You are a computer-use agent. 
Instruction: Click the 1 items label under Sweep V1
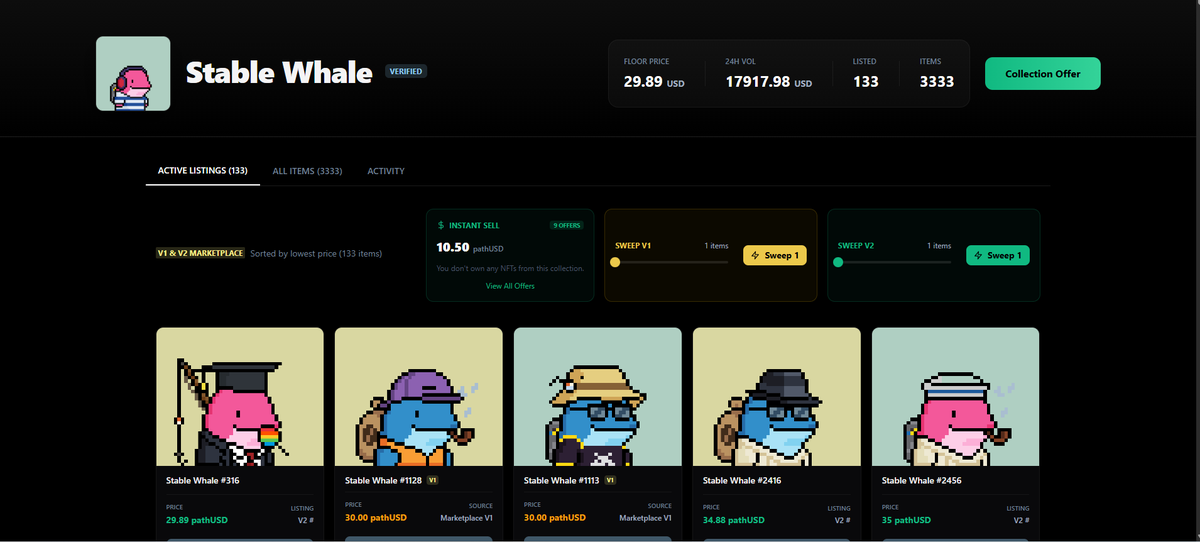[x=716, y=246]
